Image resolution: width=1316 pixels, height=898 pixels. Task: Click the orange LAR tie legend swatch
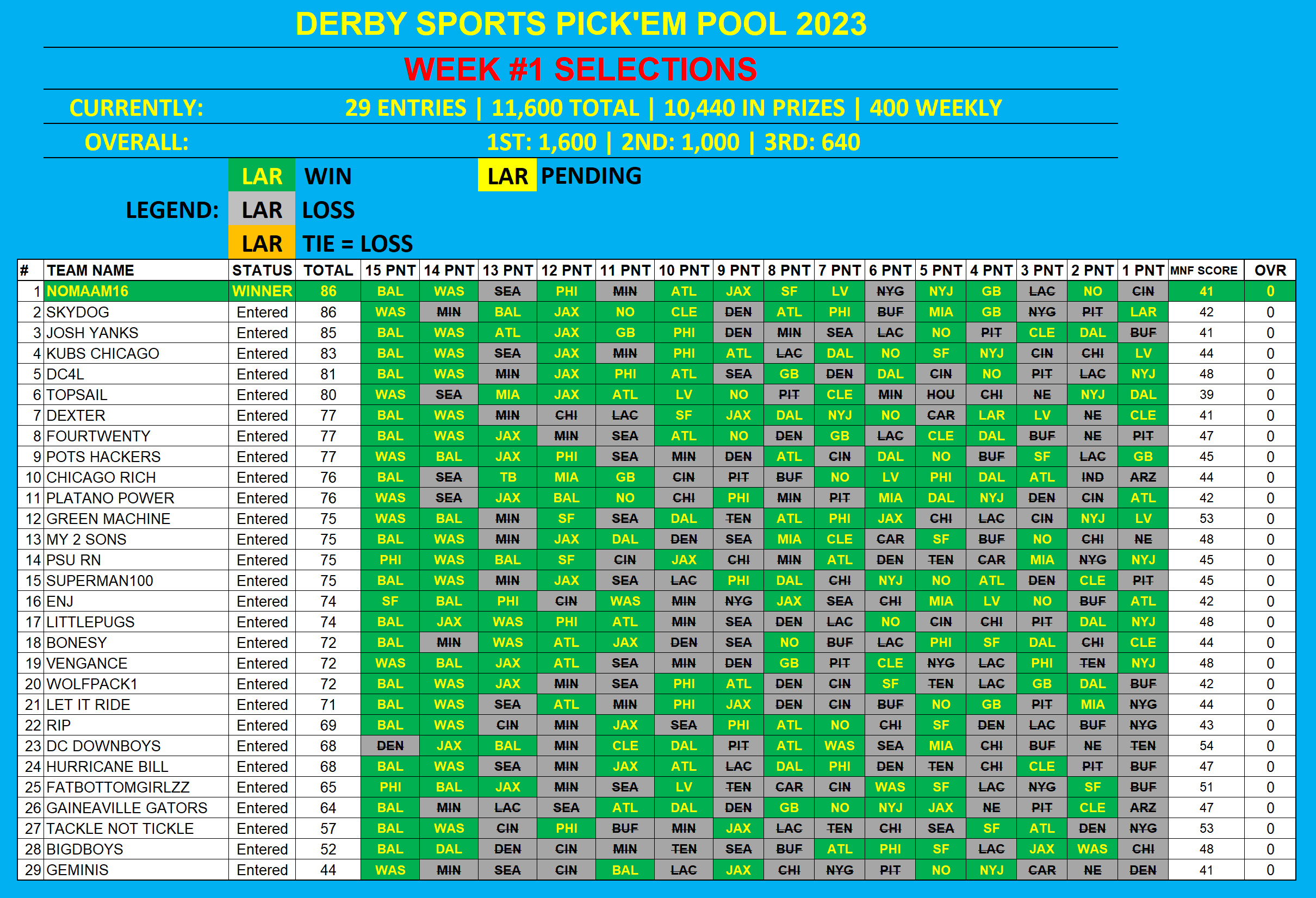coord(262,244)
